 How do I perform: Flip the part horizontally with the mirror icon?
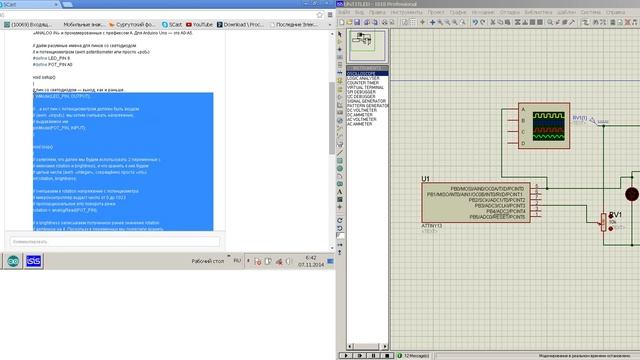coord(340,244)
